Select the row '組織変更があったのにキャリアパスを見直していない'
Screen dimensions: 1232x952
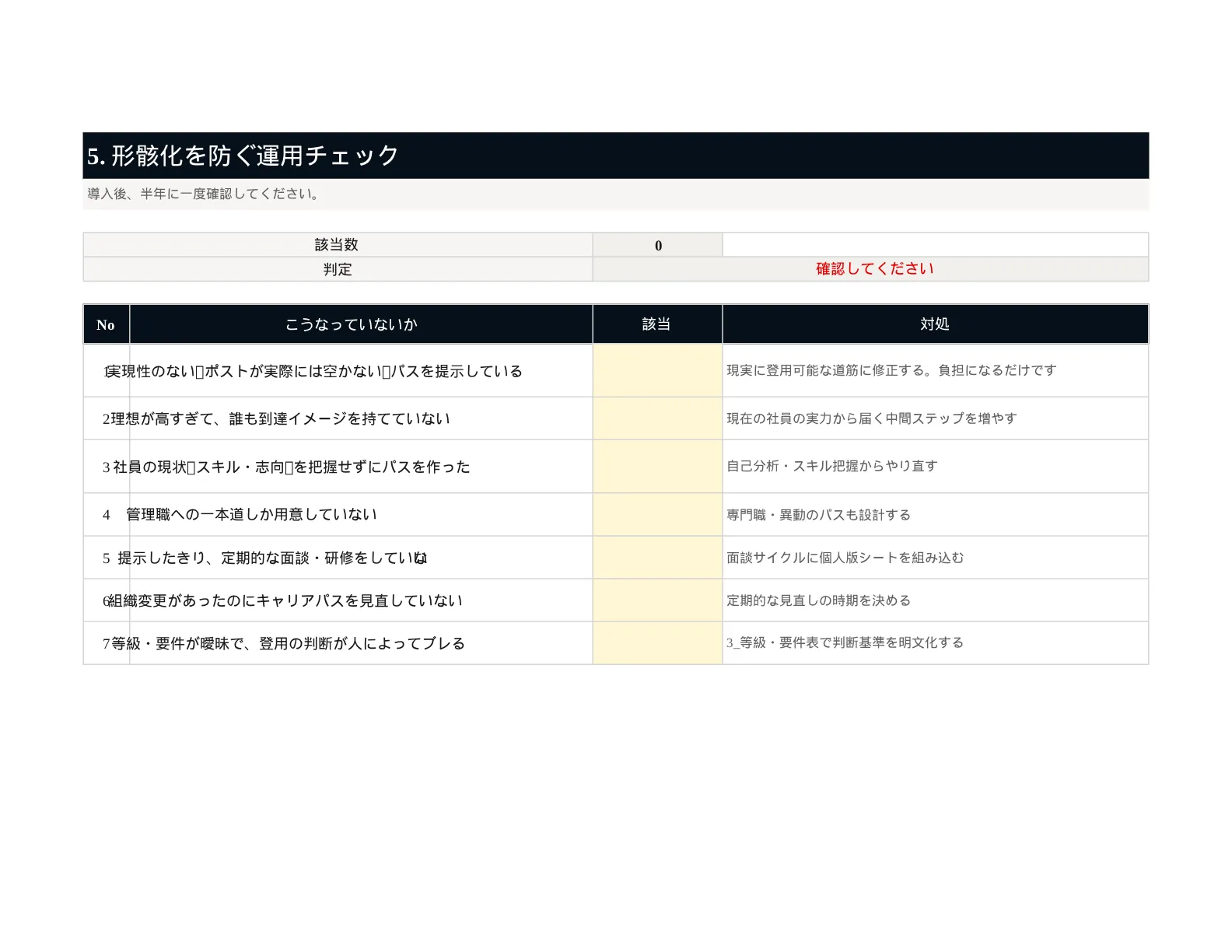(616, 600)
